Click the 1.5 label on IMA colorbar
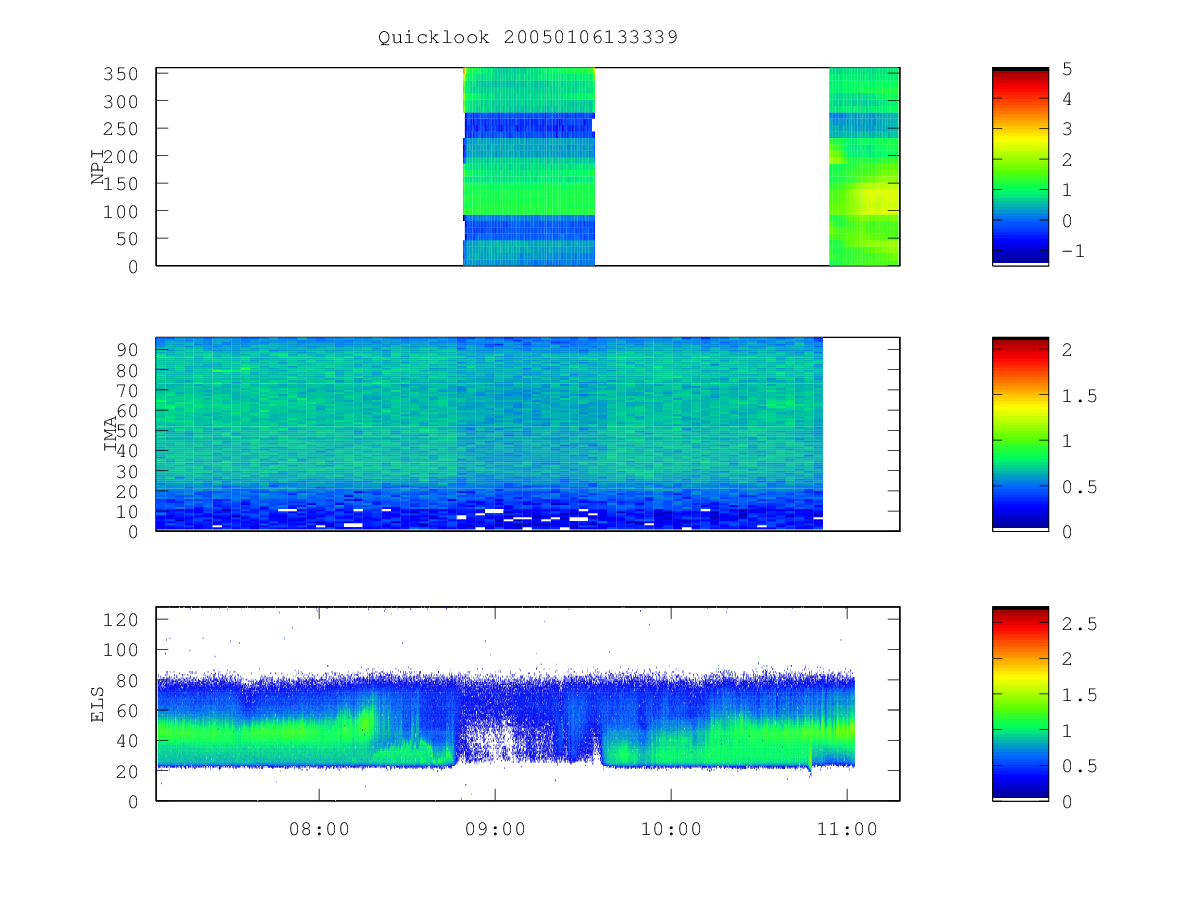The image size is (1200, 900). (1082, 397)
